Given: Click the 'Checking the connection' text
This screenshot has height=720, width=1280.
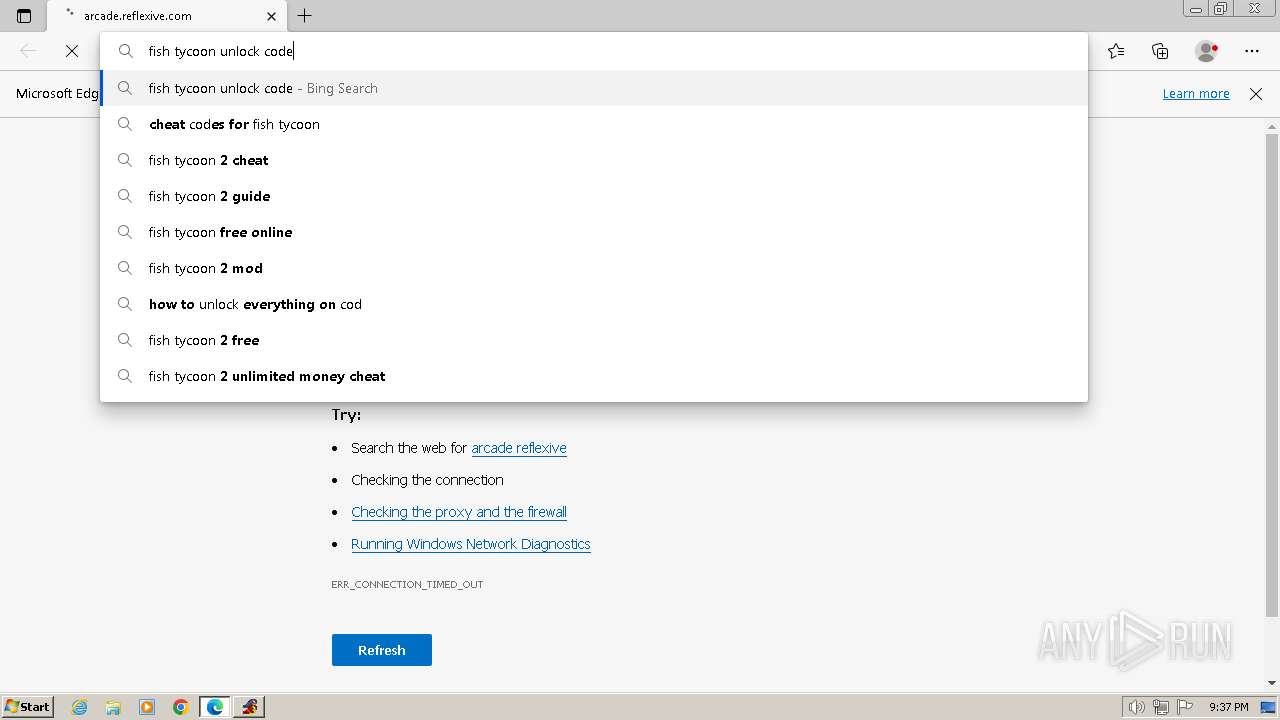Looking at the screenshot, I should click(x=427, y=480).
